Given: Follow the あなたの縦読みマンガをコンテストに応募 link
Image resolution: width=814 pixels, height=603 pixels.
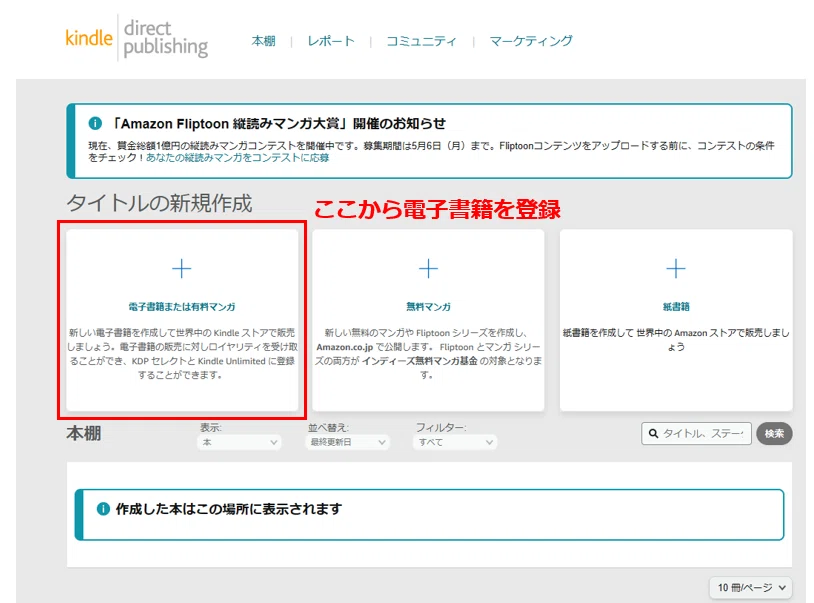Looking at the screenshot, I should pos(237,158).
